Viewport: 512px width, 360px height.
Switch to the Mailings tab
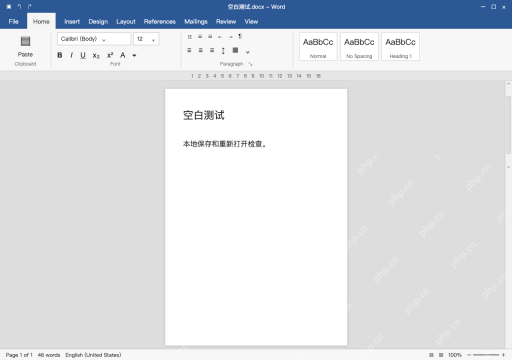pyautogui.click(x=196, y=22)
